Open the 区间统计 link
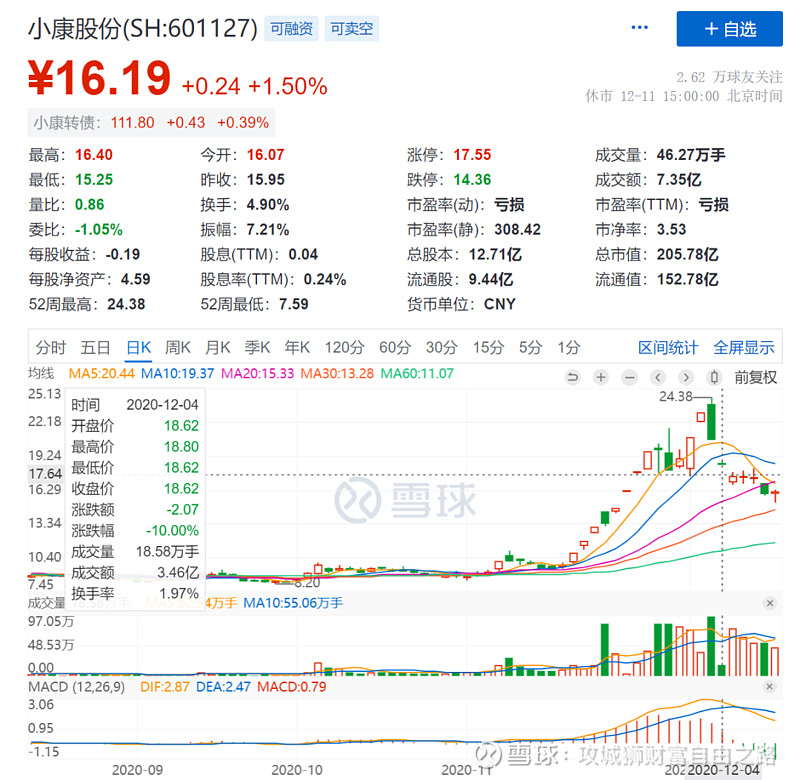This screenshot has width=800, height=780. coord(668,347)
